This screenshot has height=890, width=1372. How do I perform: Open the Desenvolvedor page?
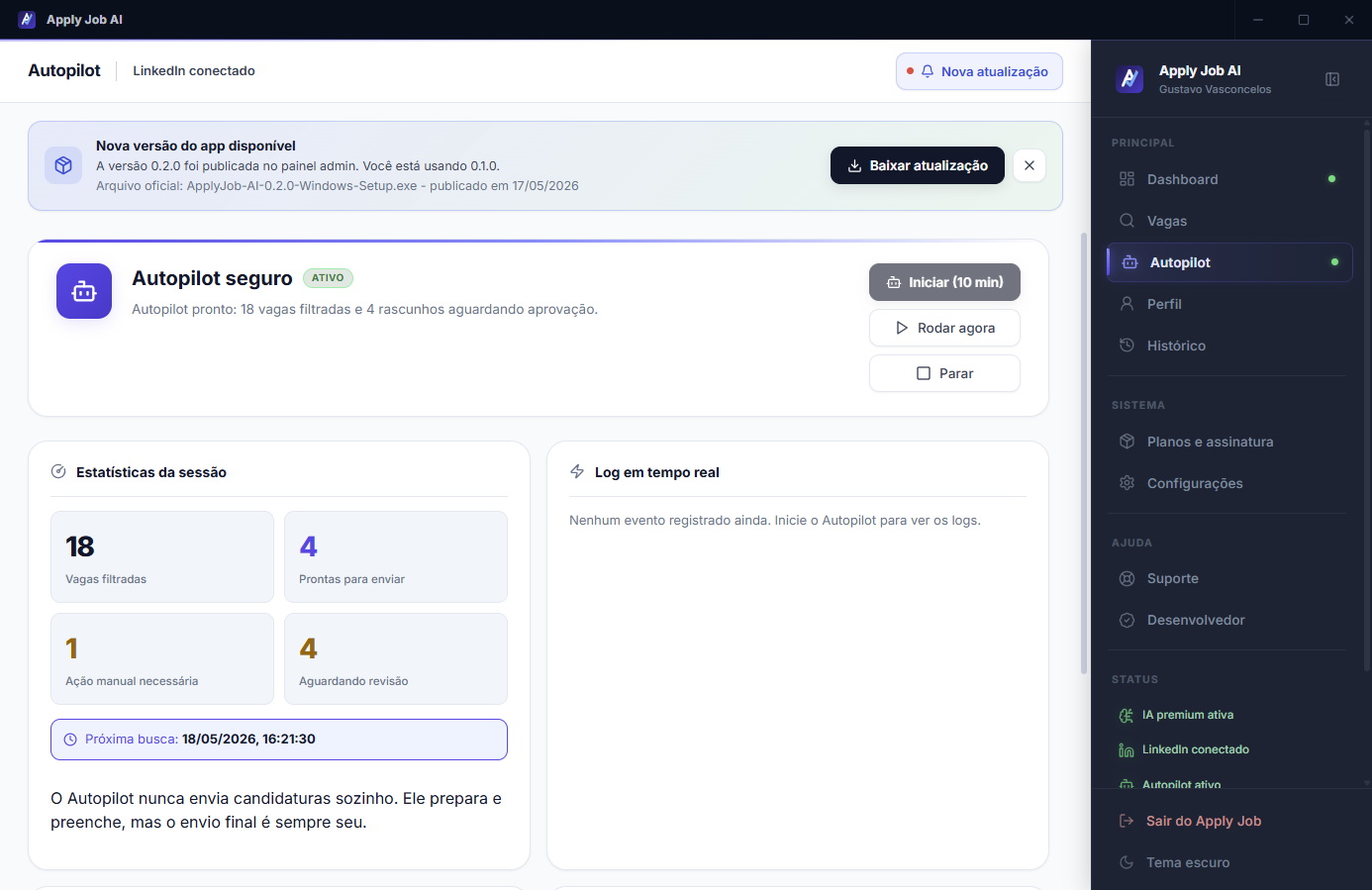[1229, 620]
